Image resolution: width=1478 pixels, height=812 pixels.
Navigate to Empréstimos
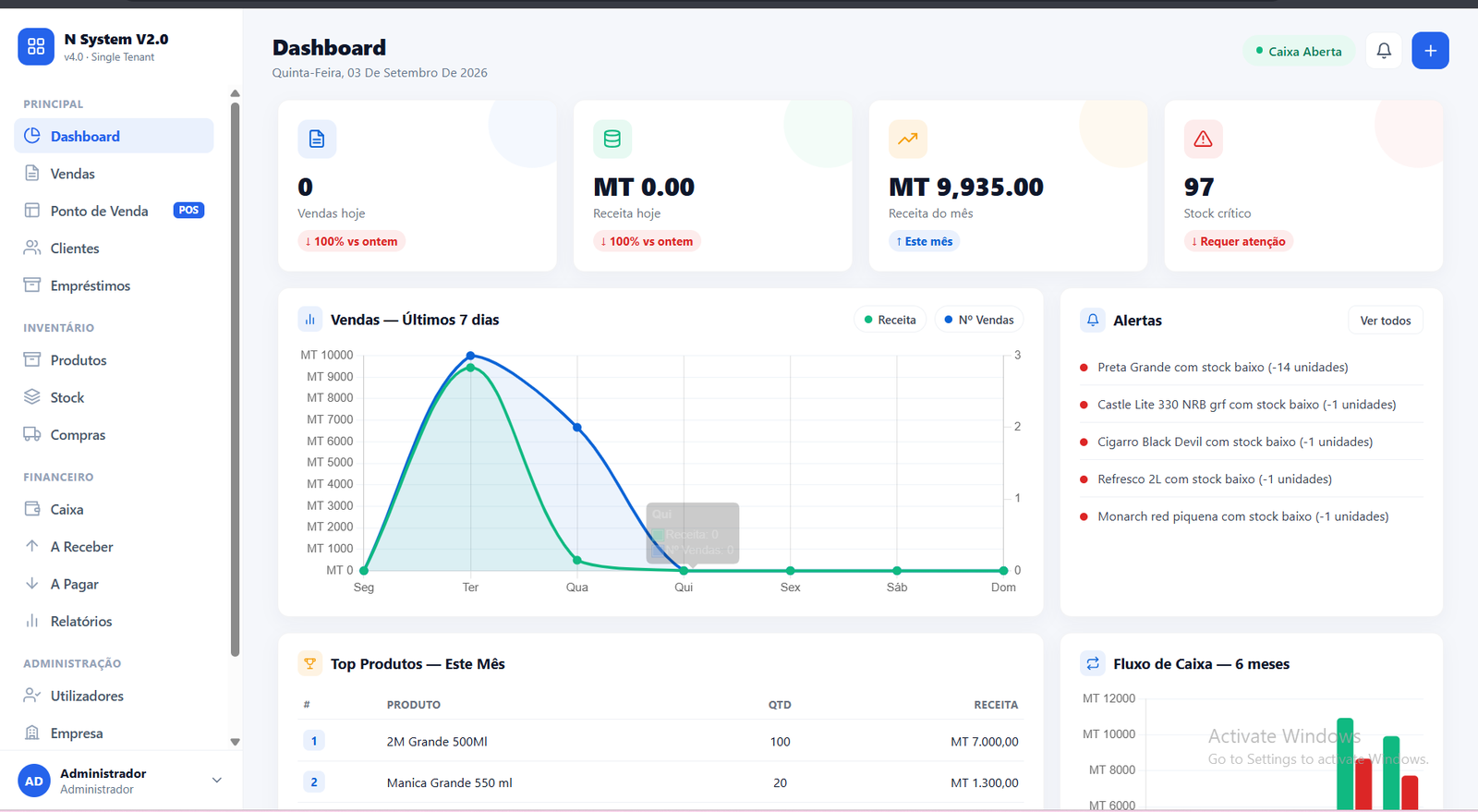114,285
